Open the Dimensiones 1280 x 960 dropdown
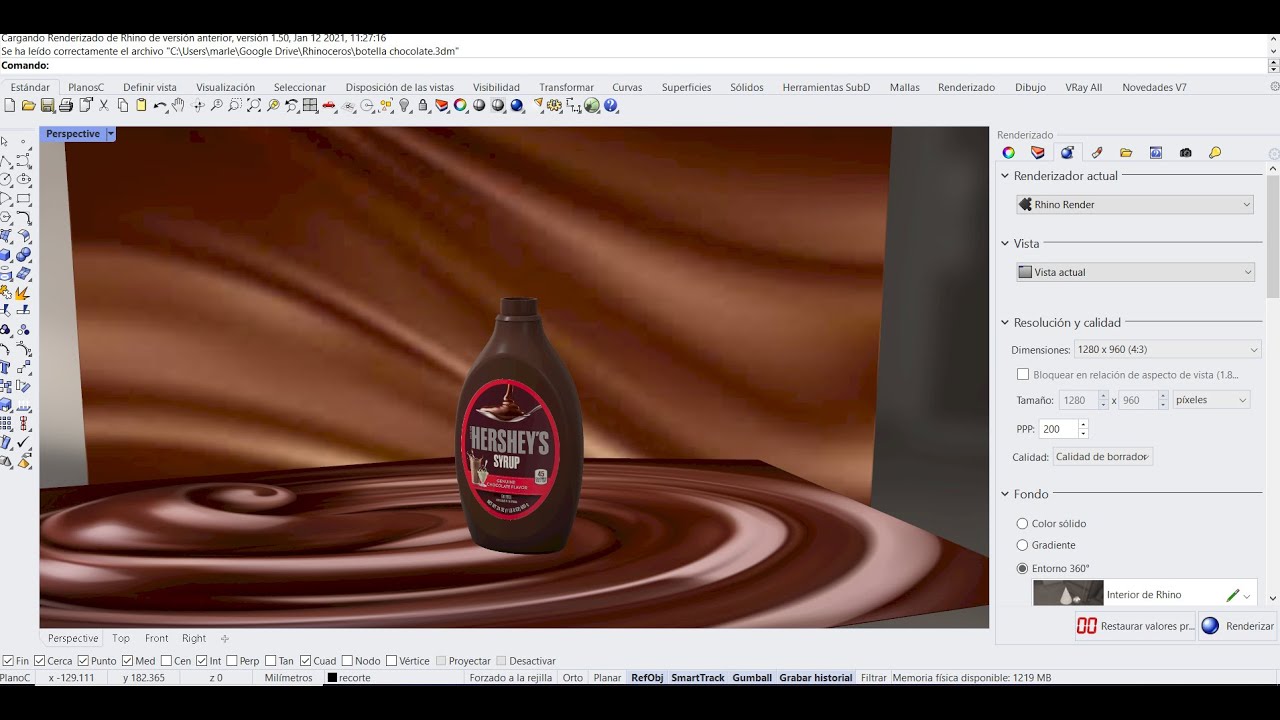 (1167, 350)
